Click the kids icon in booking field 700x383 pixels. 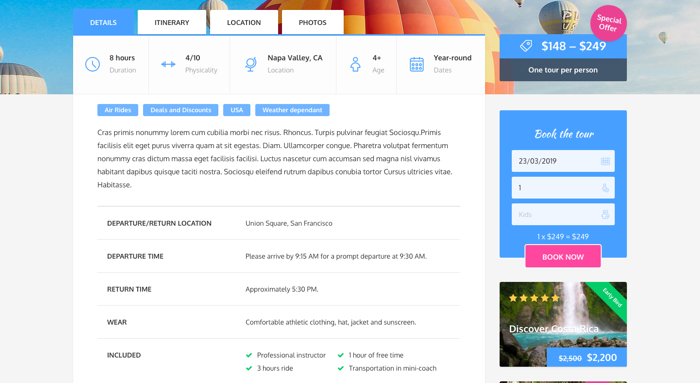pyautogui.click(x=605, y=215)
